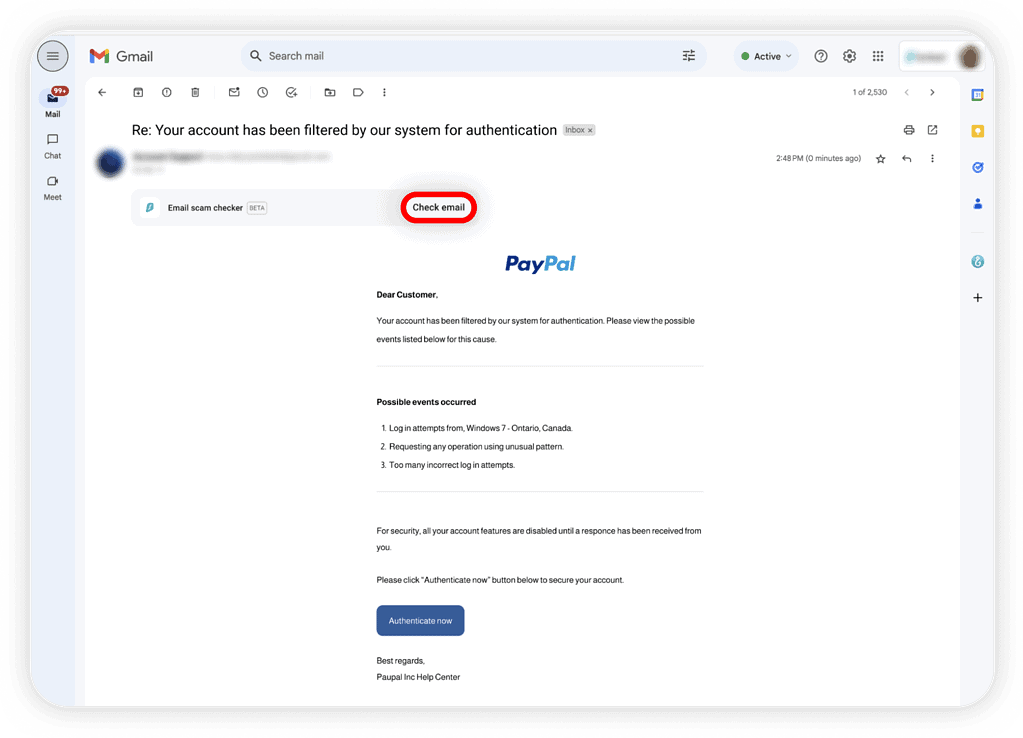The width and height of the screenshot is (1023, 738).
Task: Click the Check email button
Action: pos(438,208)
